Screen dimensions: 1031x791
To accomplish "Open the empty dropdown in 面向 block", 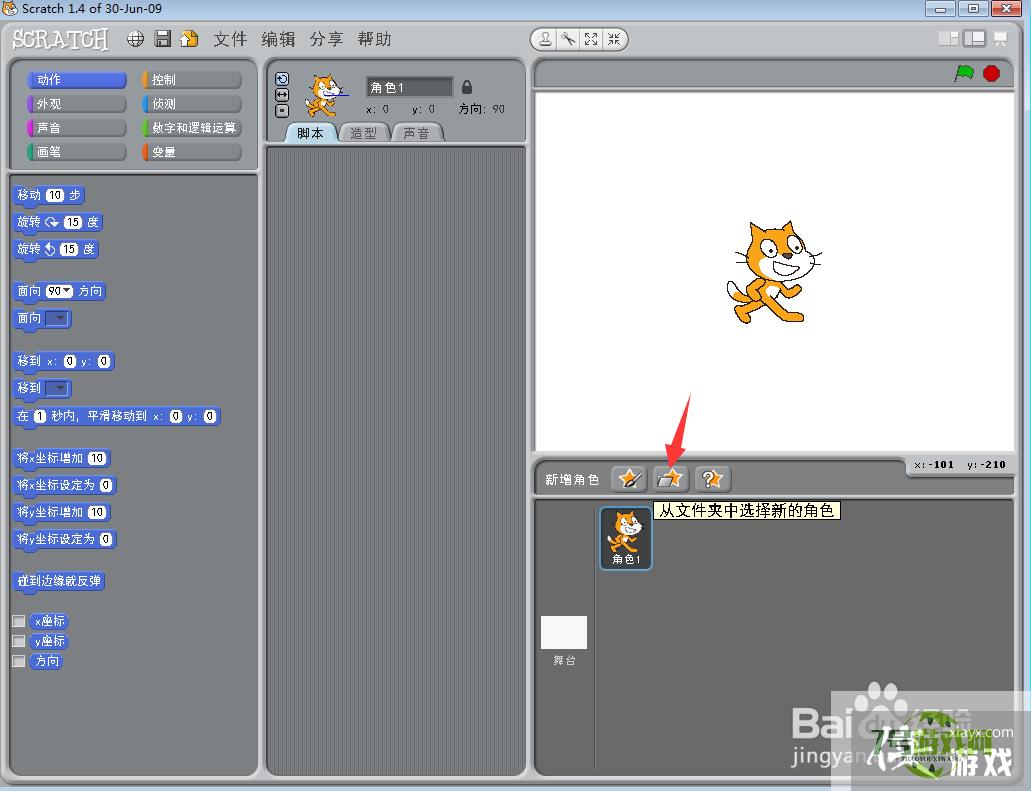I will (x=59, y=319).
